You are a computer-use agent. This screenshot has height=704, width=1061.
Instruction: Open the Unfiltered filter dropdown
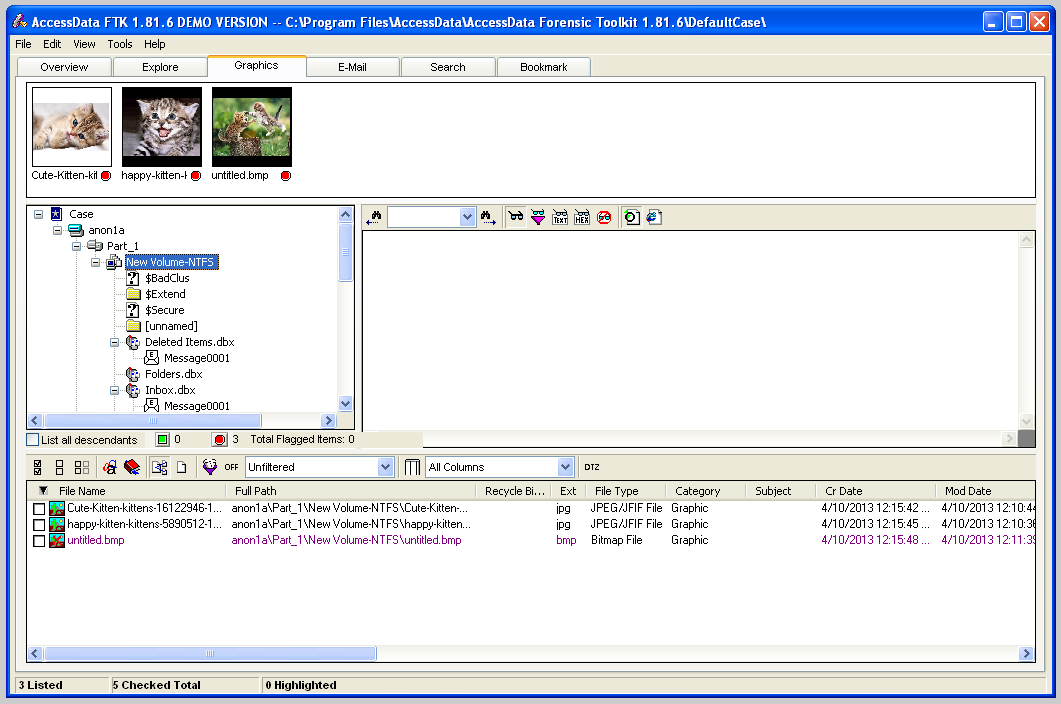point(385,467)
